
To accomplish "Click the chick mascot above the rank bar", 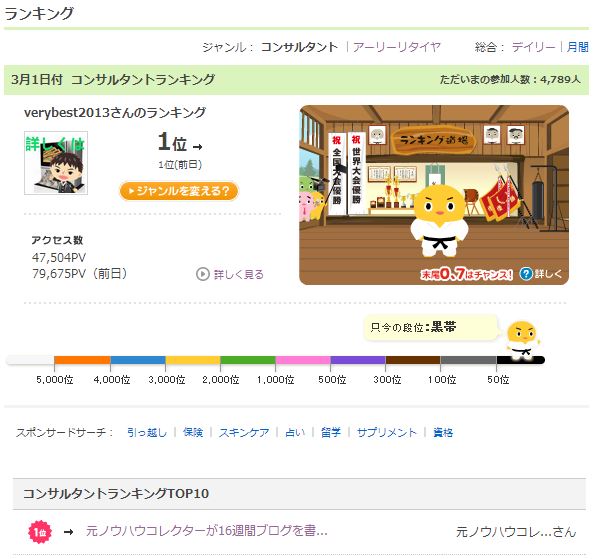I will point(522,340).
